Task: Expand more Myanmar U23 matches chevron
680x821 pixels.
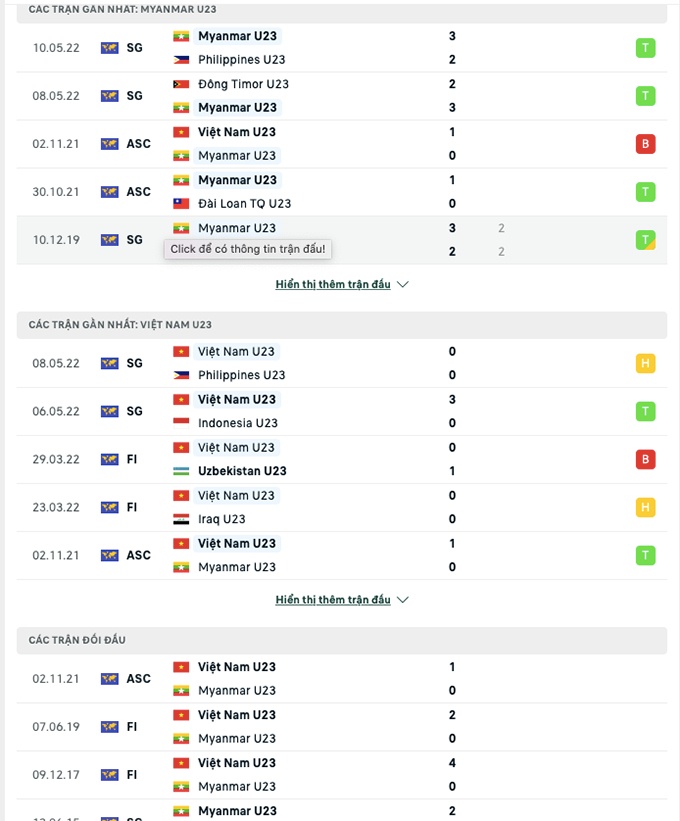Action: click(x=403, y=284)
